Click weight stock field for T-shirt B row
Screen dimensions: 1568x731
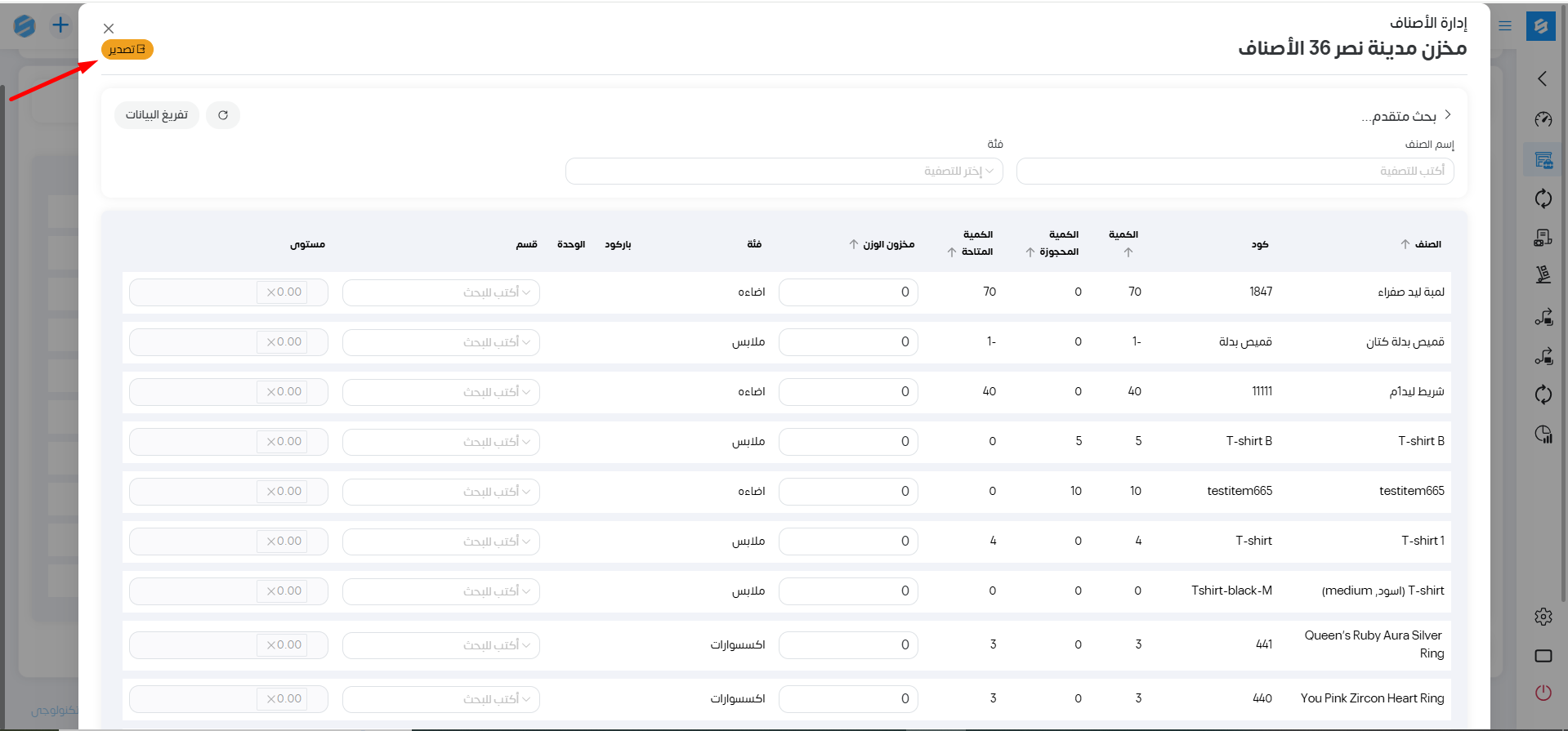coord(847,442)
